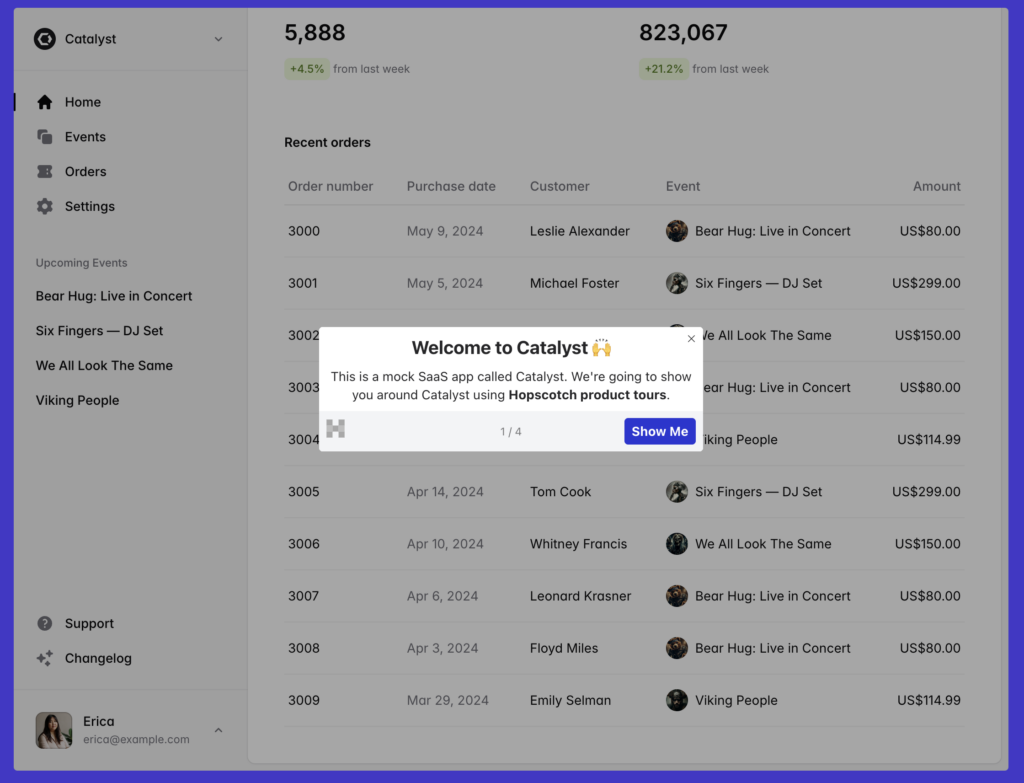Click the Orders ticket icon
This screenshot has height=783, width=1024.
(44, 171)
